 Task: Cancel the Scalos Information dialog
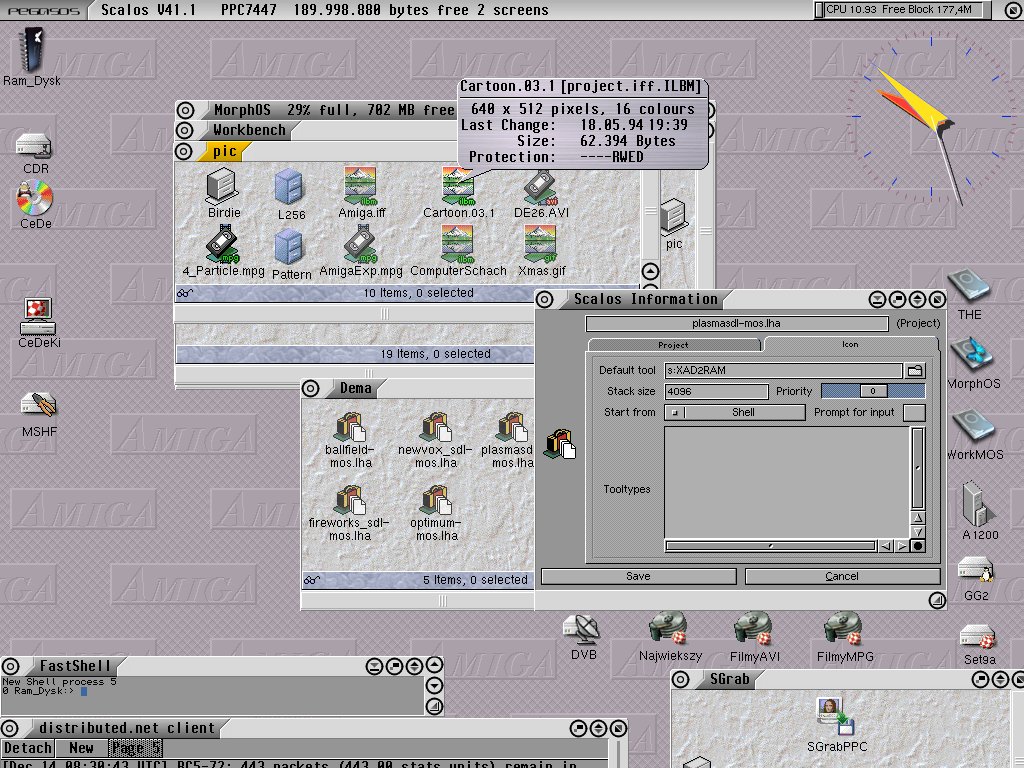(842, 576)
